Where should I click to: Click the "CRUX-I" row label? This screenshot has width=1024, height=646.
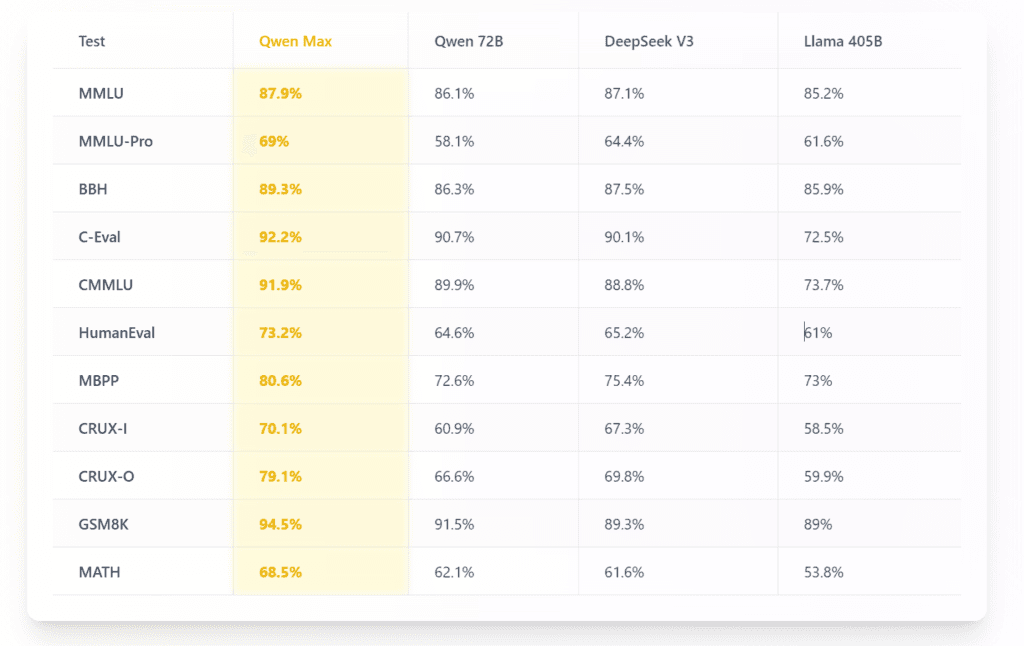103,428
